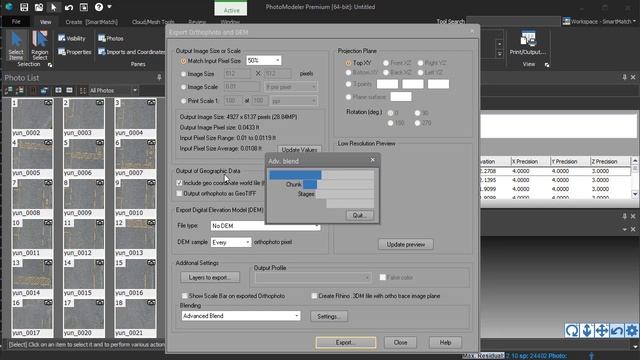Activate the Select Items tool
640x360 pixels.
(16, 45)
